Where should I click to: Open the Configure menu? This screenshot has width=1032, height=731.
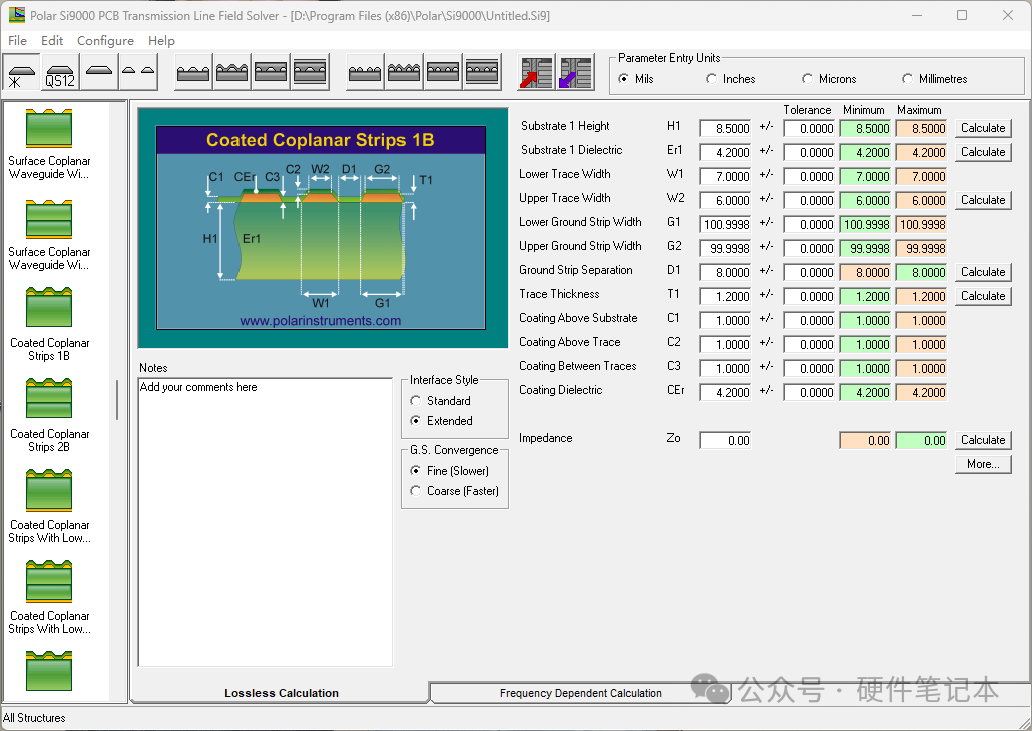[x=105, y=41]
